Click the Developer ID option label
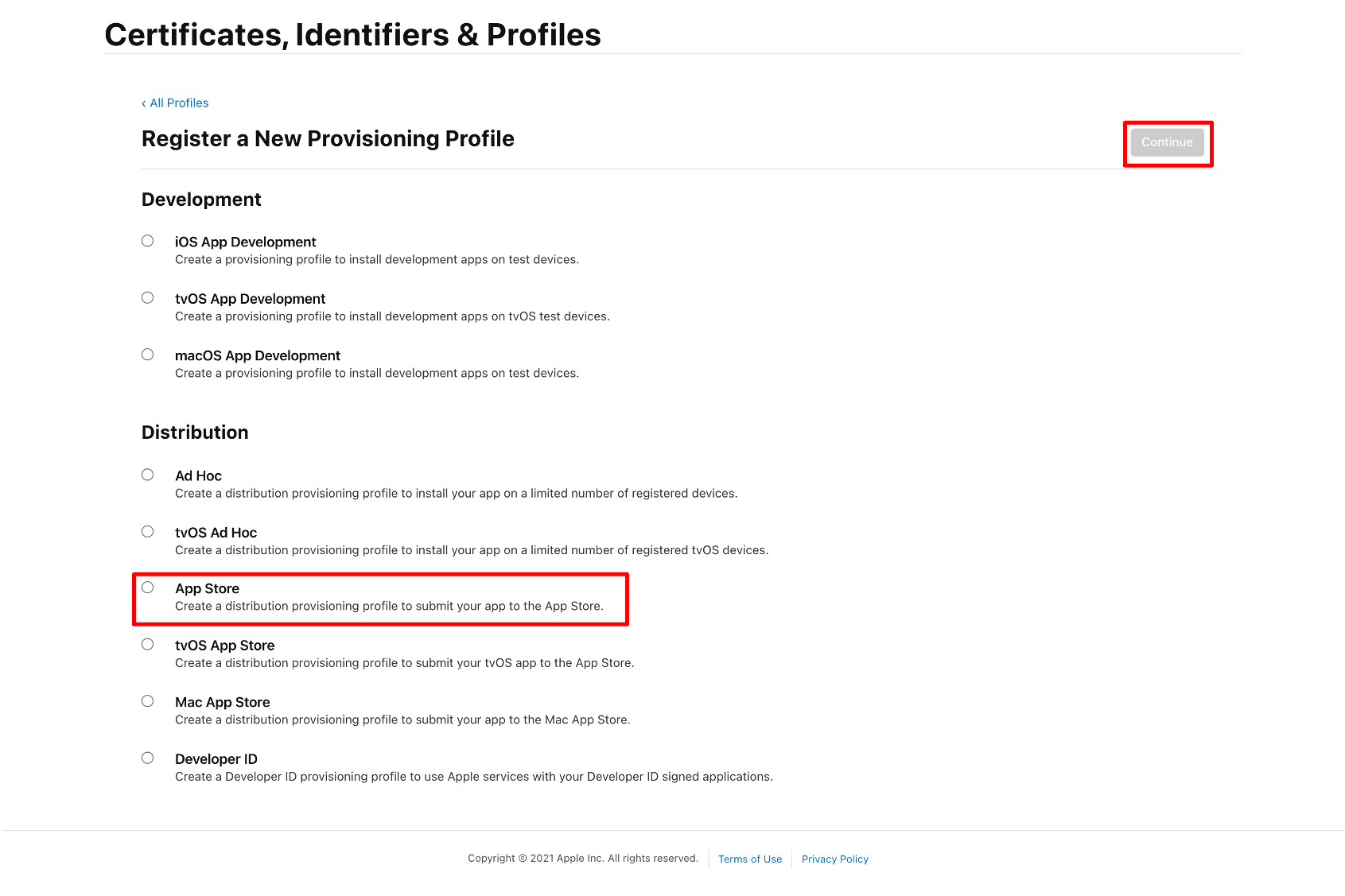The image size is (1345, 896). [x=216, y=759]
